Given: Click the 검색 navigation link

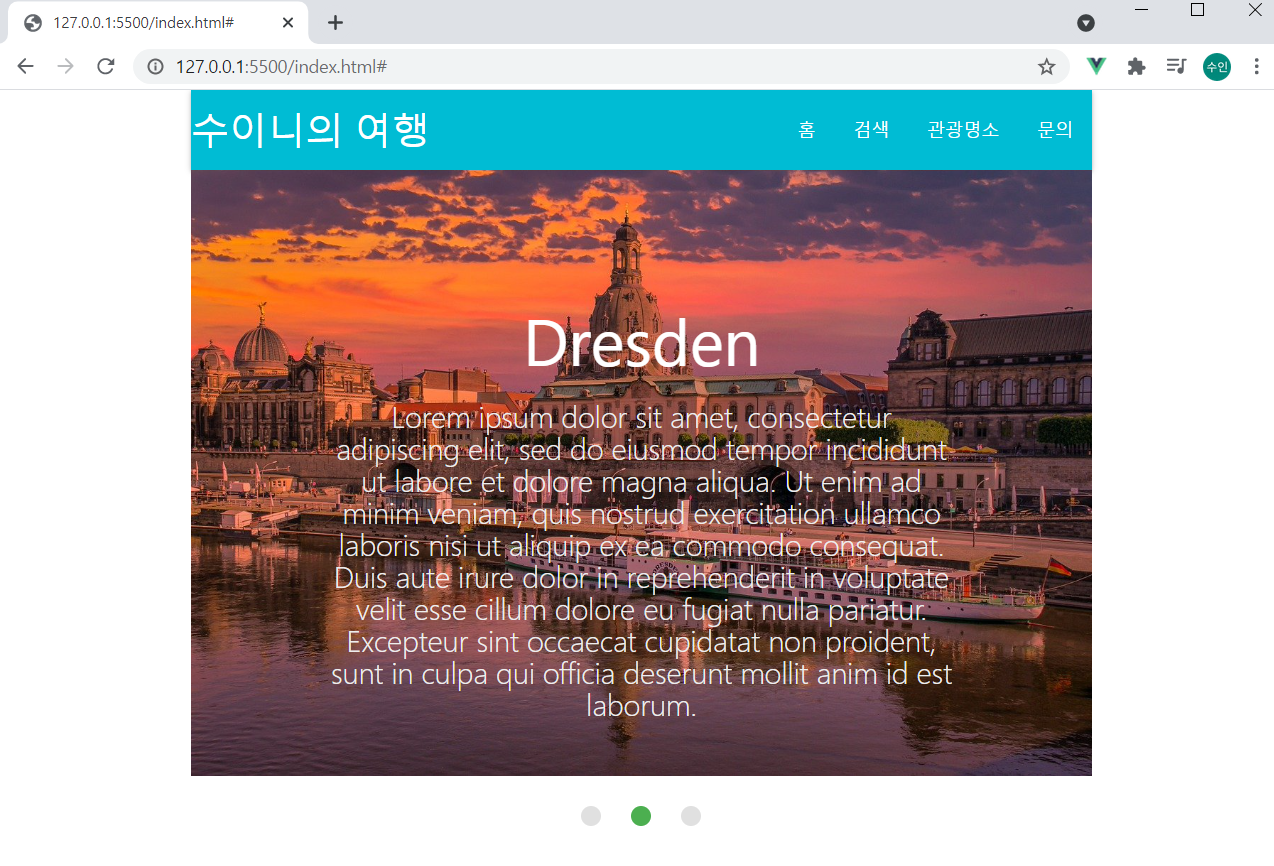Looking at the screenshot, I should tap(872, 129).
